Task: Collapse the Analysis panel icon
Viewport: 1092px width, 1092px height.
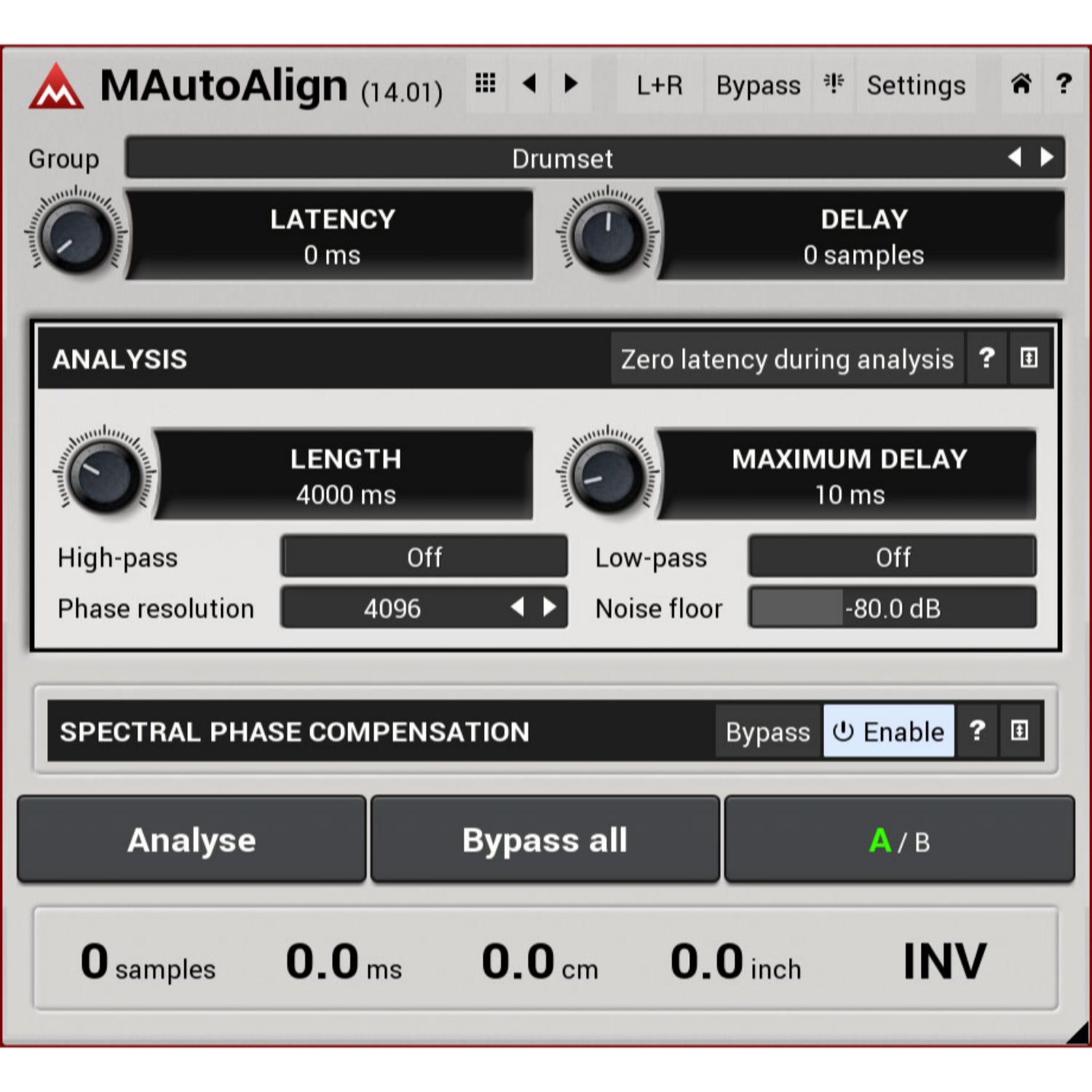Action: [1029, 358]
